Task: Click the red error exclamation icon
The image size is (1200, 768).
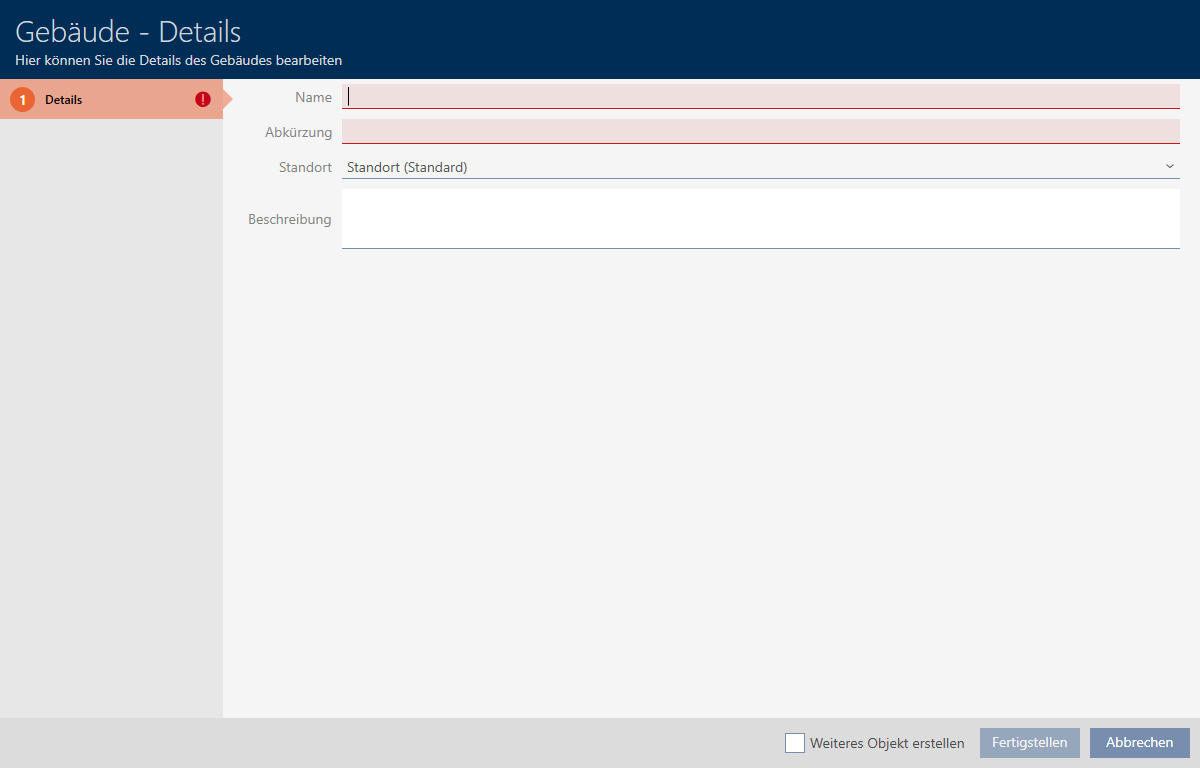Action: pyautogui.click(x=203, y=100)
